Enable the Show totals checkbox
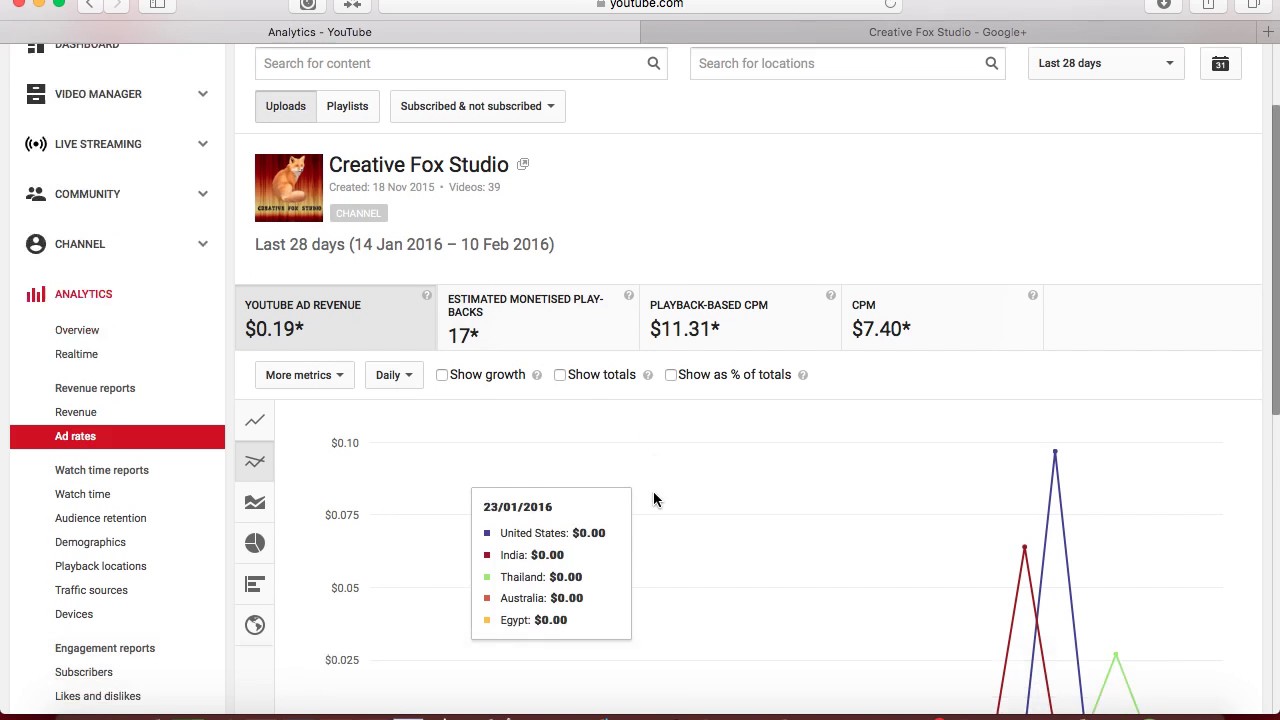1280x720 pixels. pyautogui.click(x=559, y=375)
